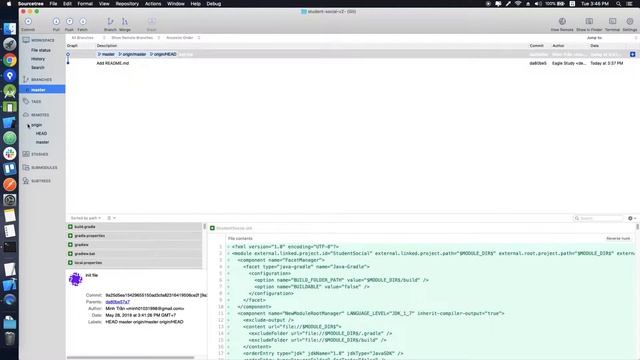Click the Subtrees icon in sidebar
Screen dimensions: 640x360
coord(26,180)
